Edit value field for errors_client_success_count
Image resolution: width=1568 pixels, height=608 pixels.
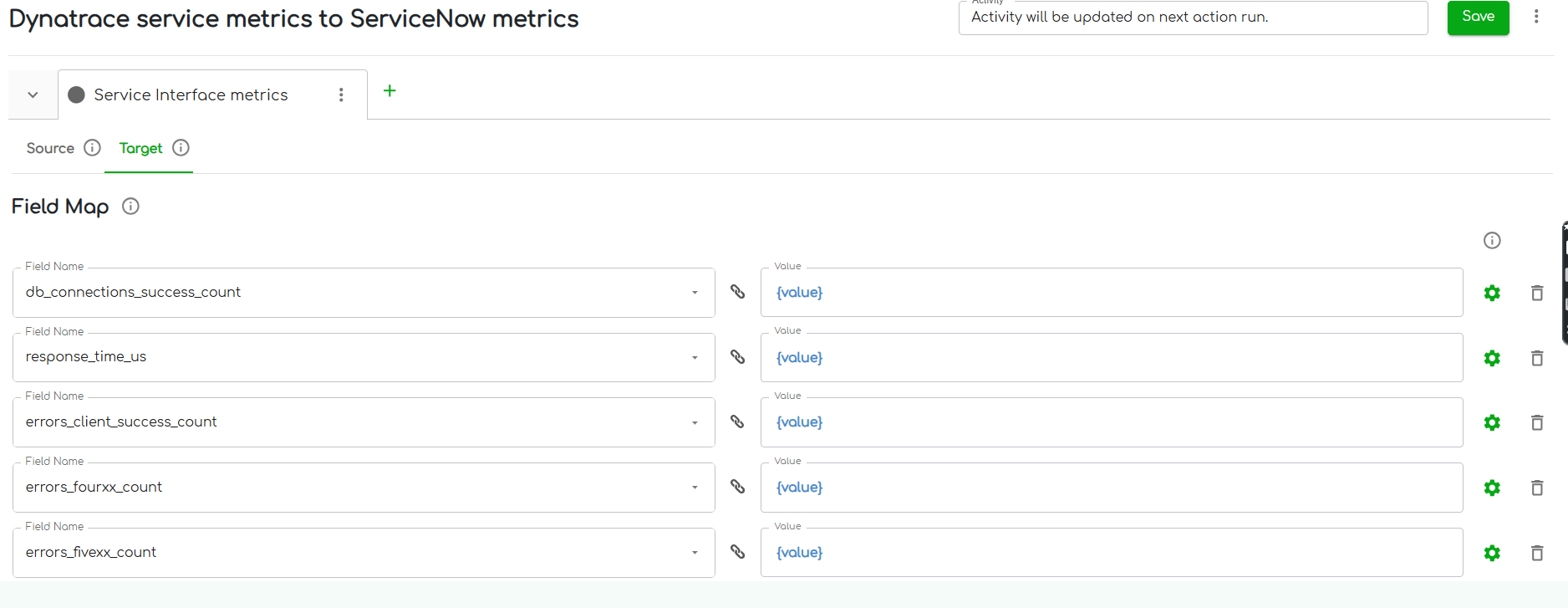coord(1112,422)
